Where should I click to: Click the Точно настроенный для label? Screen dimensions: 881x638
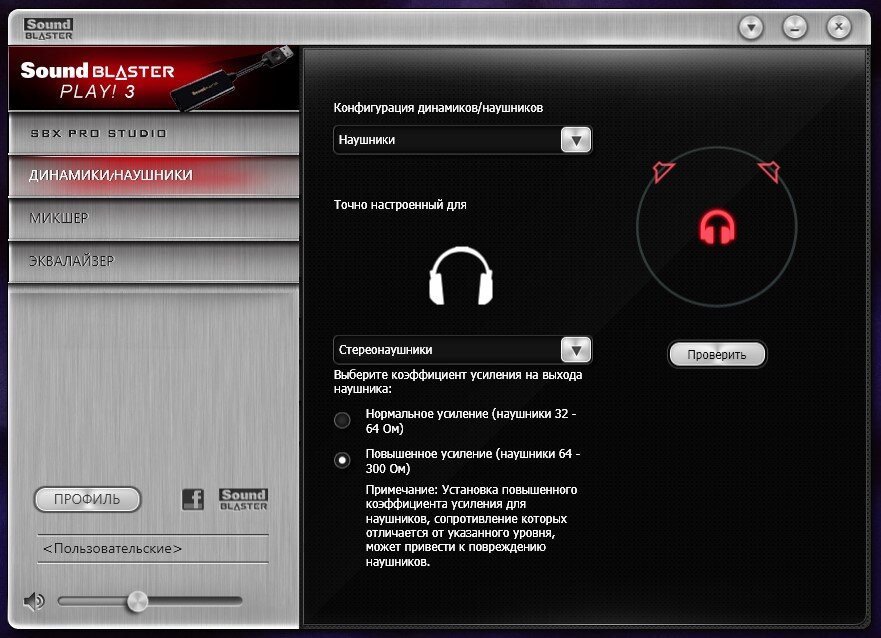(x=400, y=205)
